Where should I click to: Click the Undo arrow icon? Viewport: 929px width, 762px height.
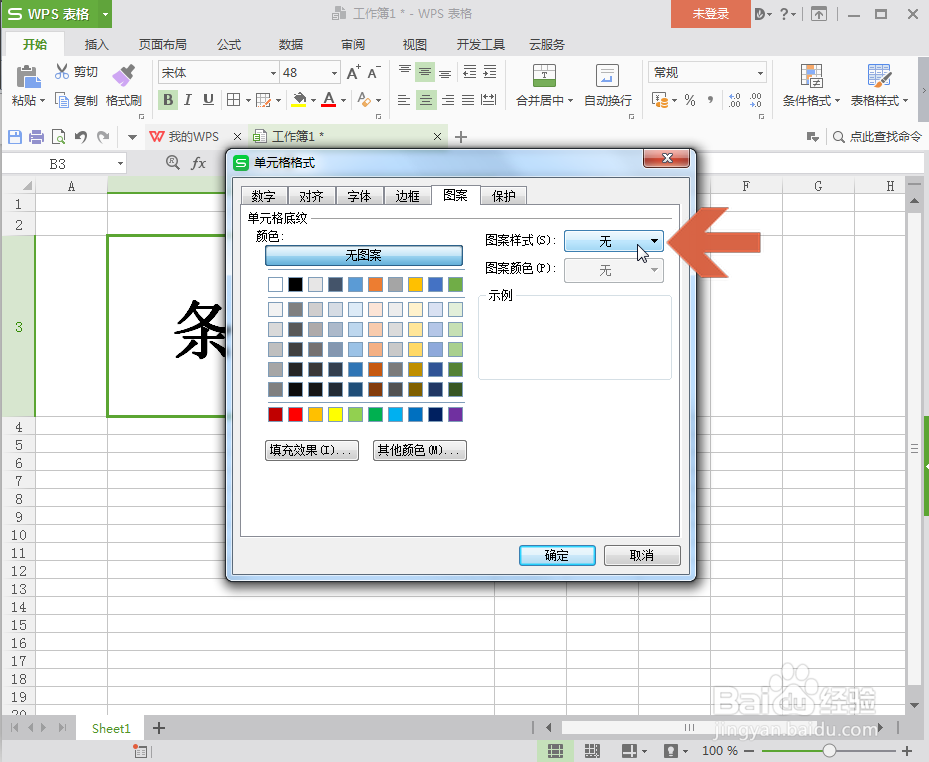click(x=81, y=137)
